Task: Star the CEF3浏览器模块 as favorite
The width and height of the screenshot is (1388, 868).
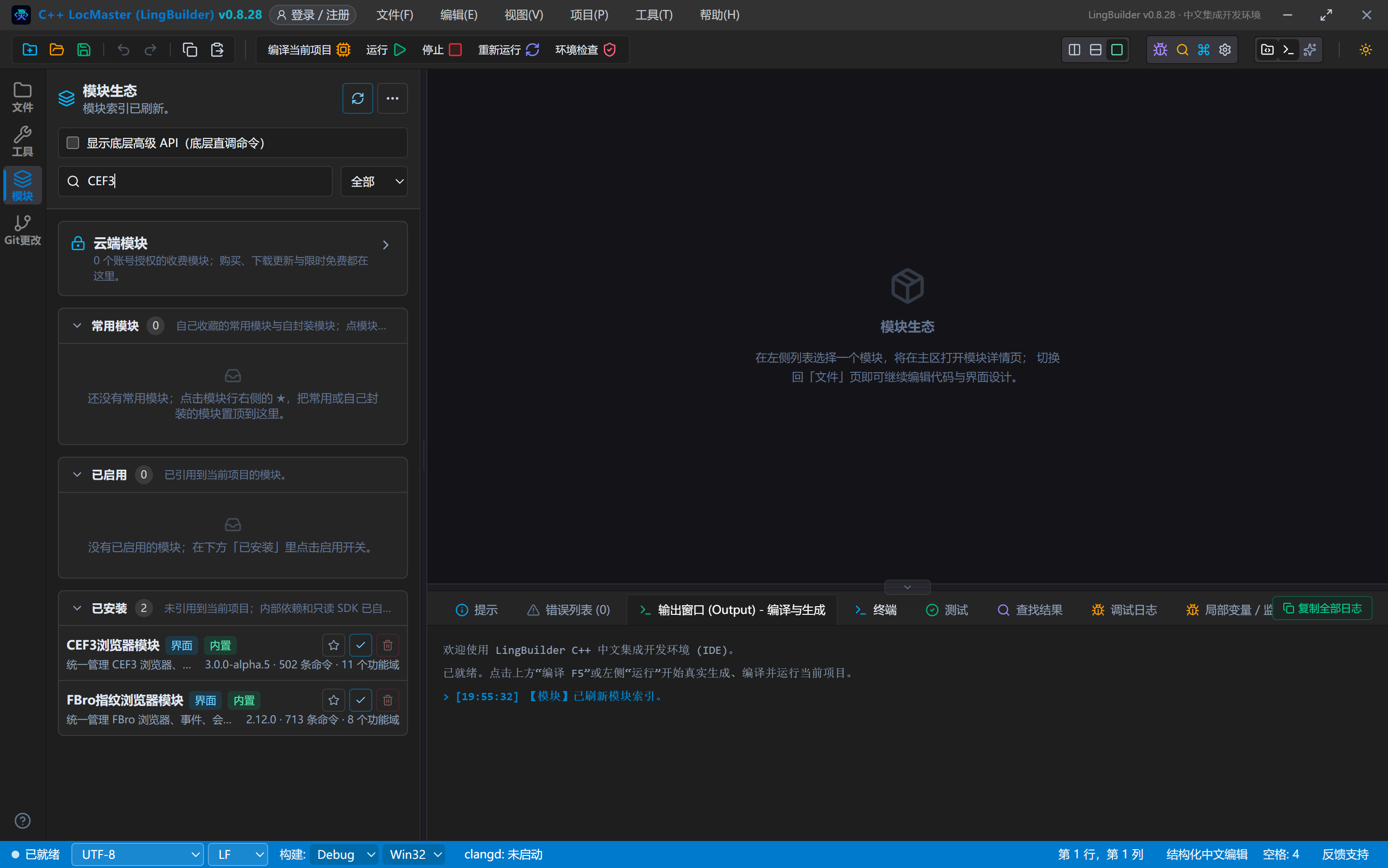Action: (334, 645)
